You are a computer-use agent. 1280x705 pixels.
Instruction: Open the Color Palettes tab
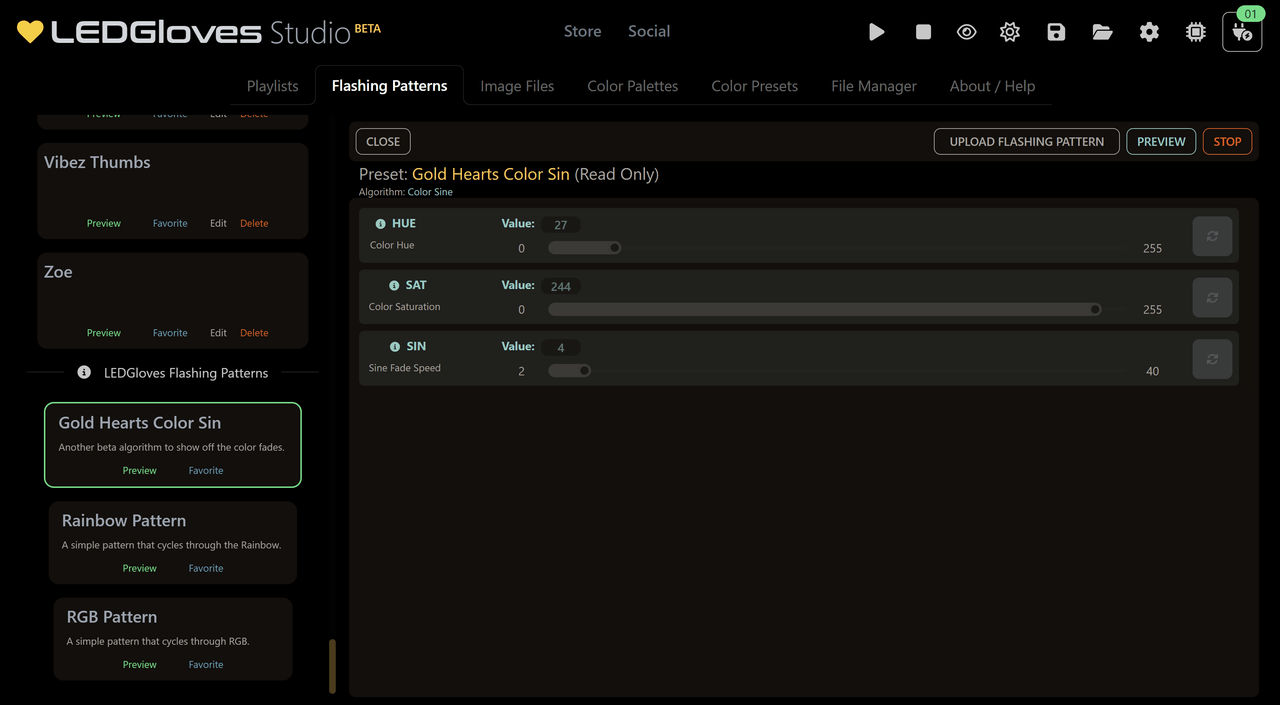click(633, 86)
